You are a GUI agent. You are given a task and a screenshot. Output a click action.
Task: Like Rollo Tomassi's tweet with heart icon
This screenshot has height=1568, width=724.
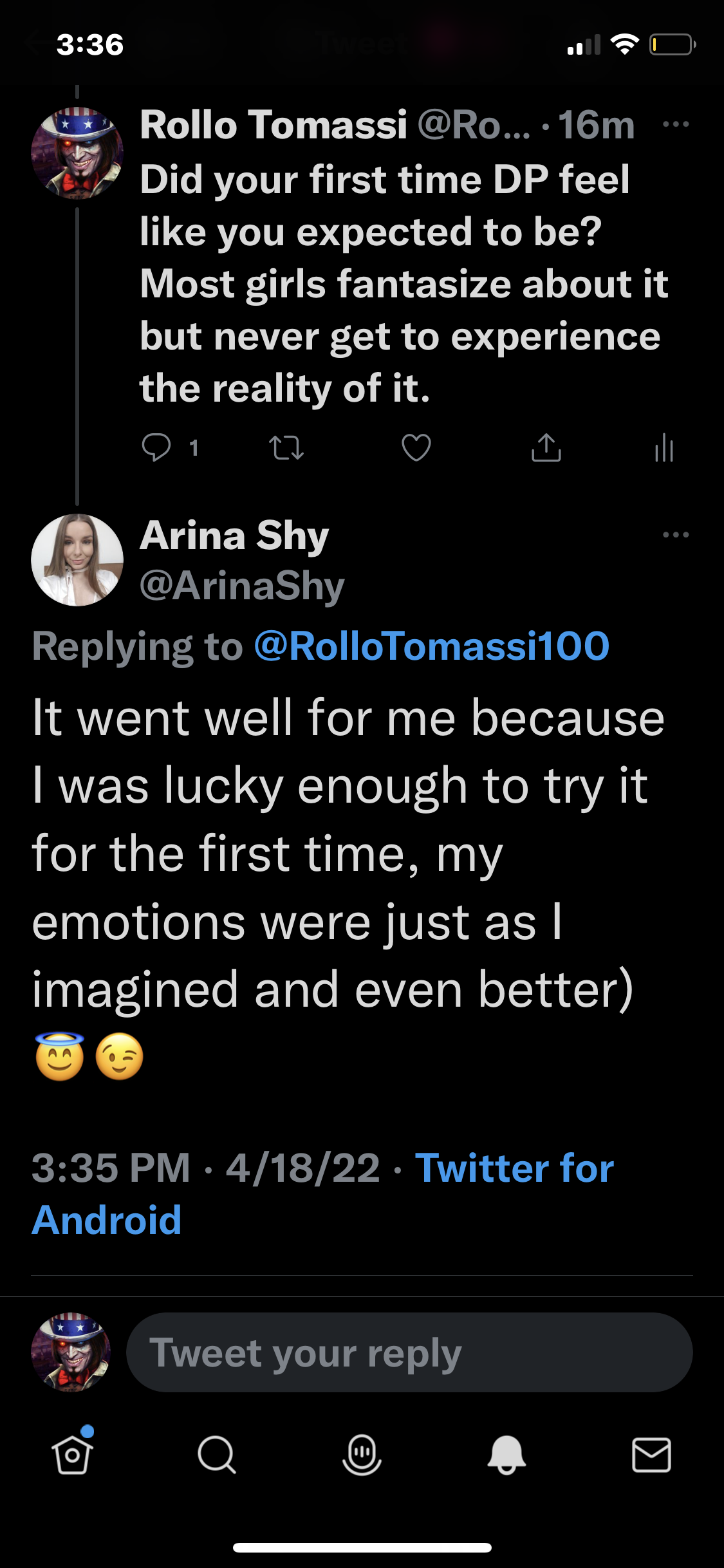pyautogui.click(x=416, y=448)
